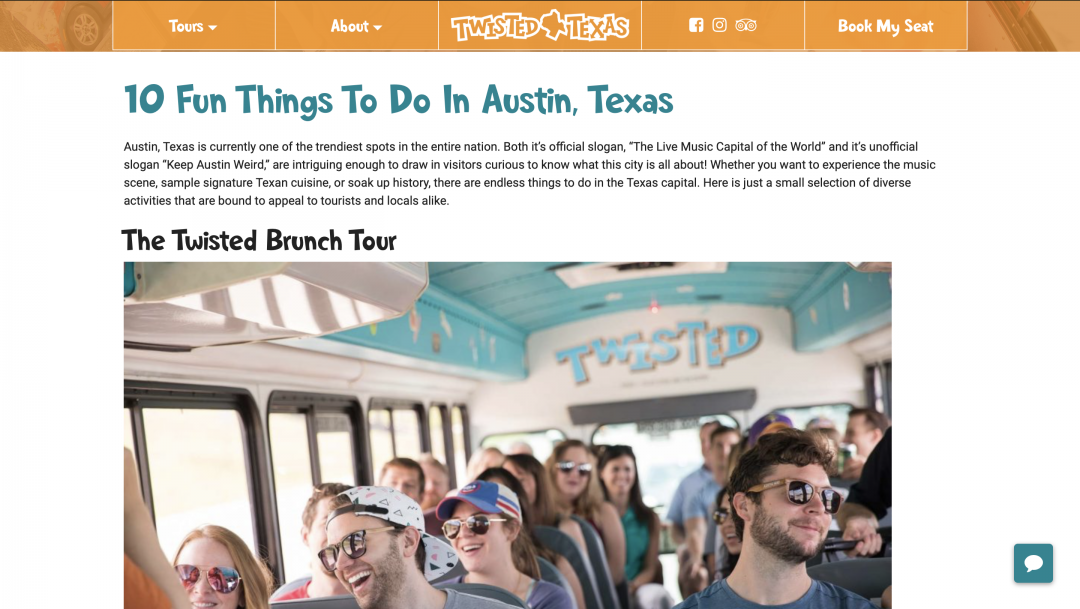Open the Instagram profile icon
Screen dimensions: 1080x609
[x=719, y=25]
